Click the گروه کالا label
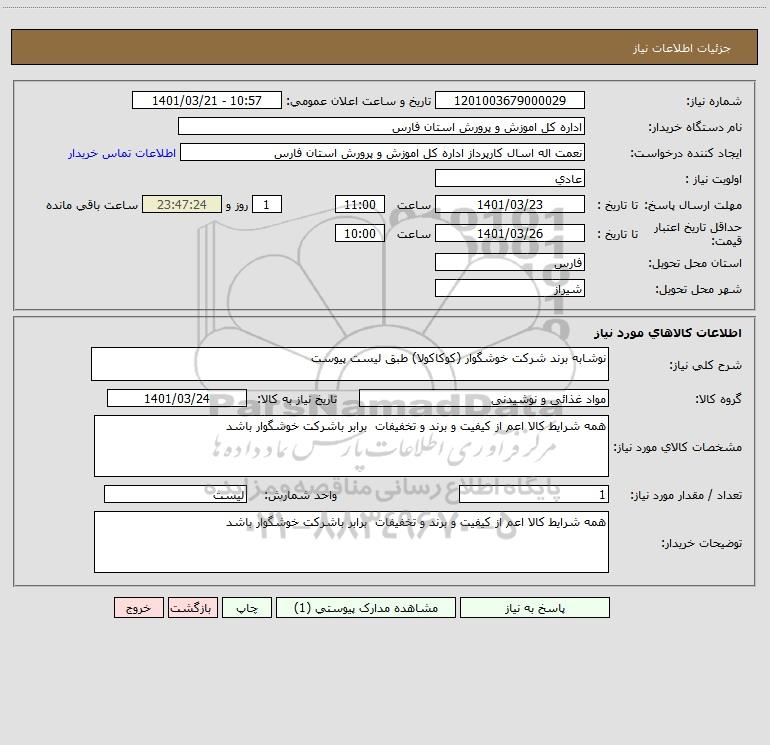This screenshot has height=745, width=770. click(718, 399)
